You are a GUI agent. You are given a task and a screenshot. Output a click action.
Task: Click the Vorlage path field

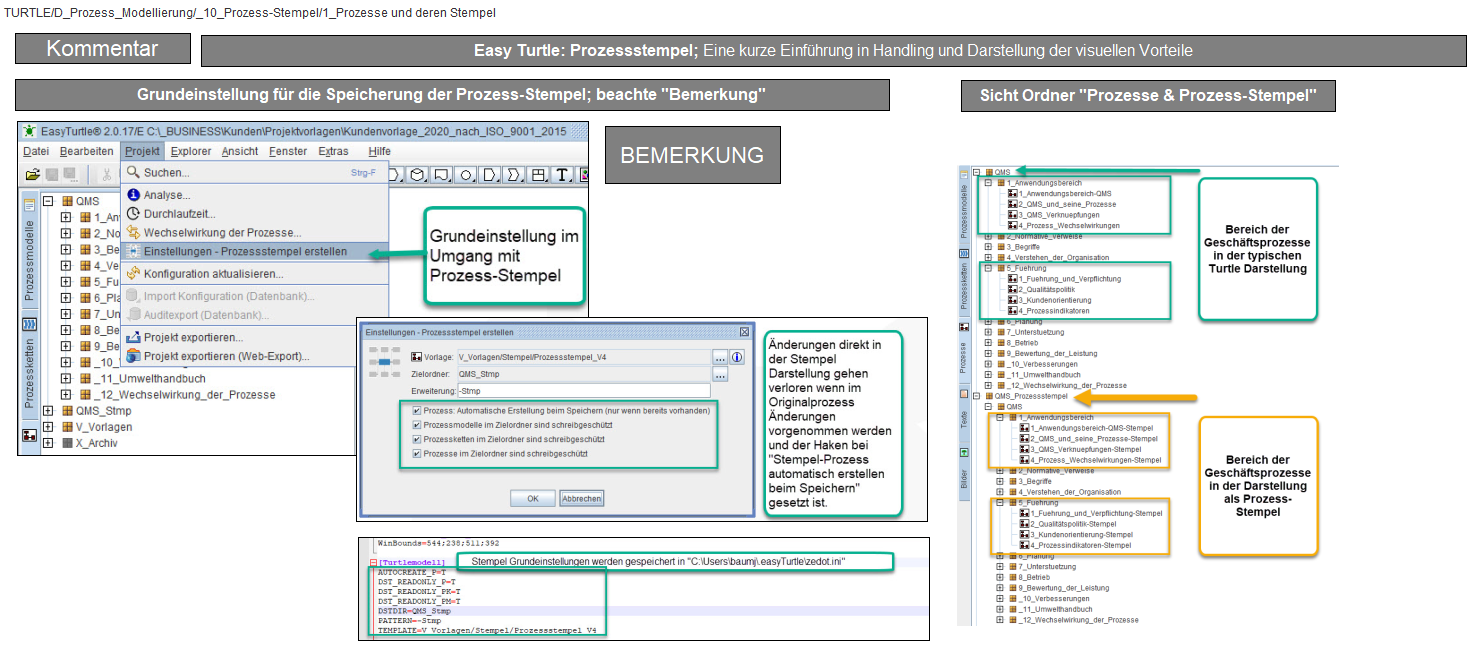click(583, 357)
